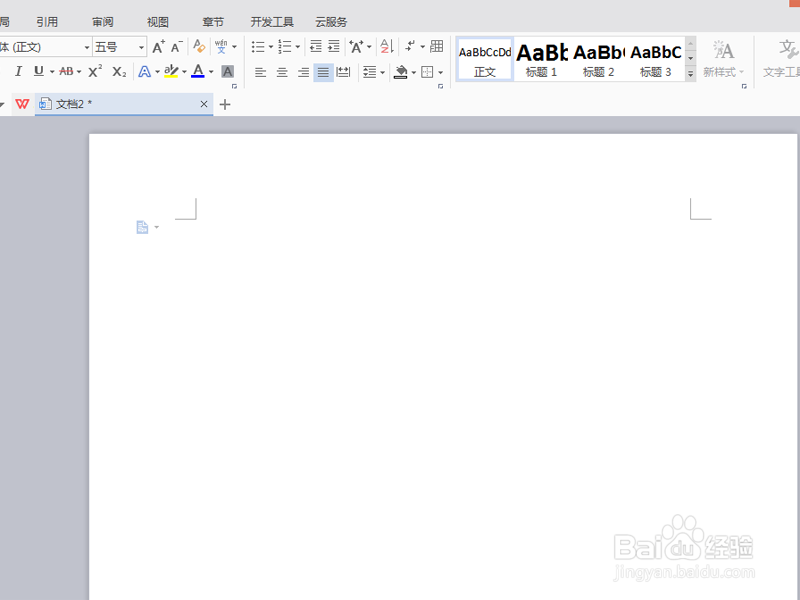The image size is (800, 600).
Task: Apply the 标题 2 style
Action: (x=598, y=59)
